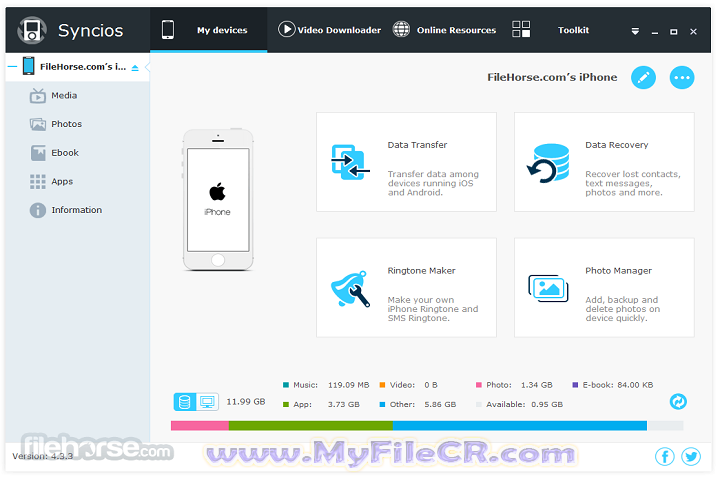
Task: Open the Data Recovery card
Action: pos(604,162)
